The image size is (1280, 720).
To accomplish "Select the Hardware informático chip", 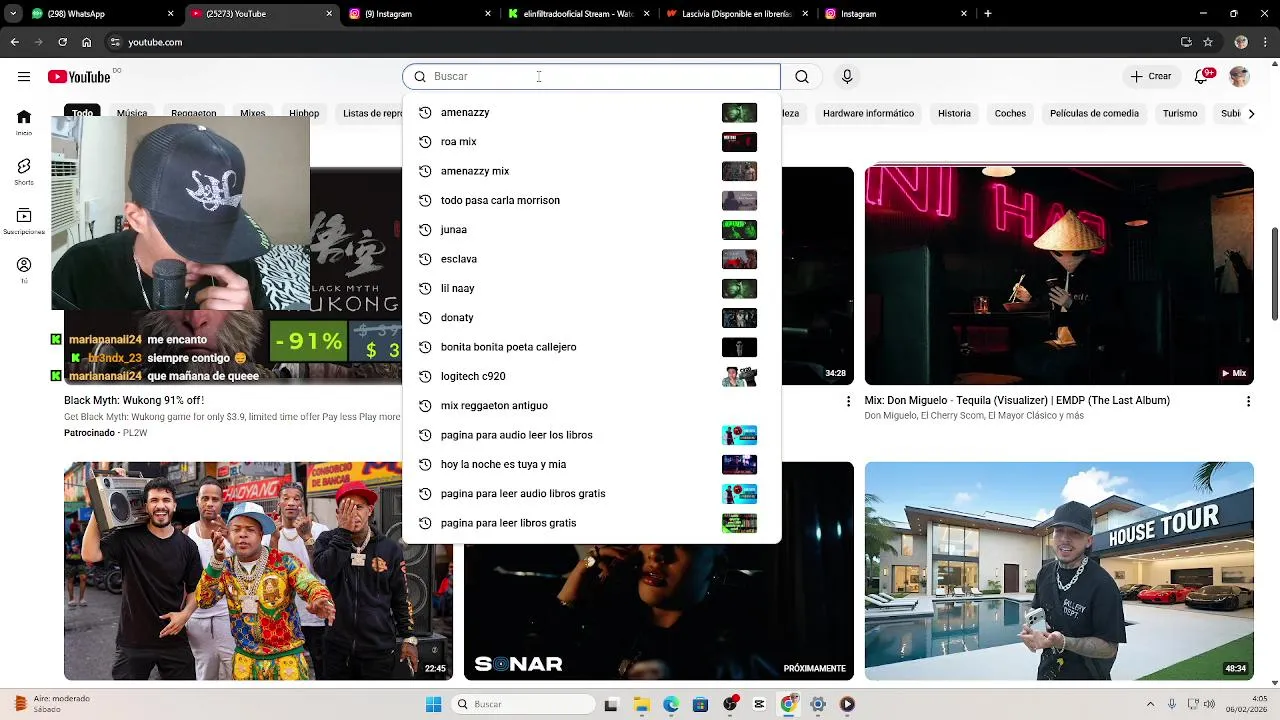I will [868, 113].
